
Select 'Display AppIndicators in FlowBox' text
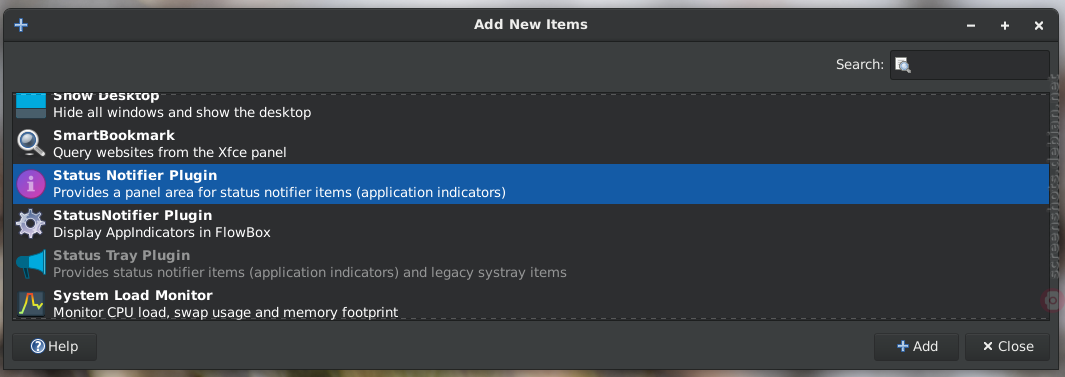coord(162,232)
